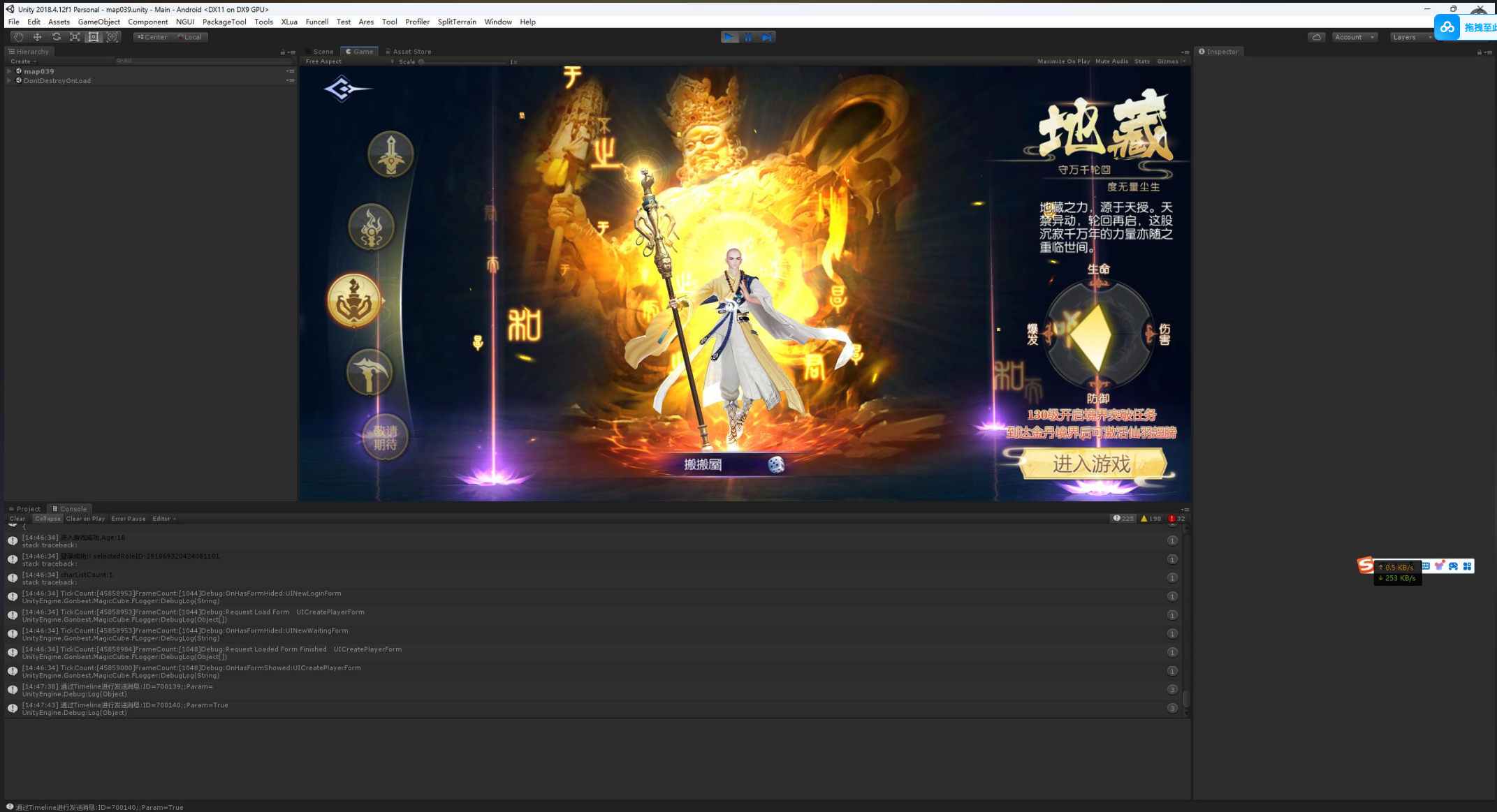The height and width of the screenshot is (812, 1497).
Task: Open the cloud services icon
Action: [1316, 37]
